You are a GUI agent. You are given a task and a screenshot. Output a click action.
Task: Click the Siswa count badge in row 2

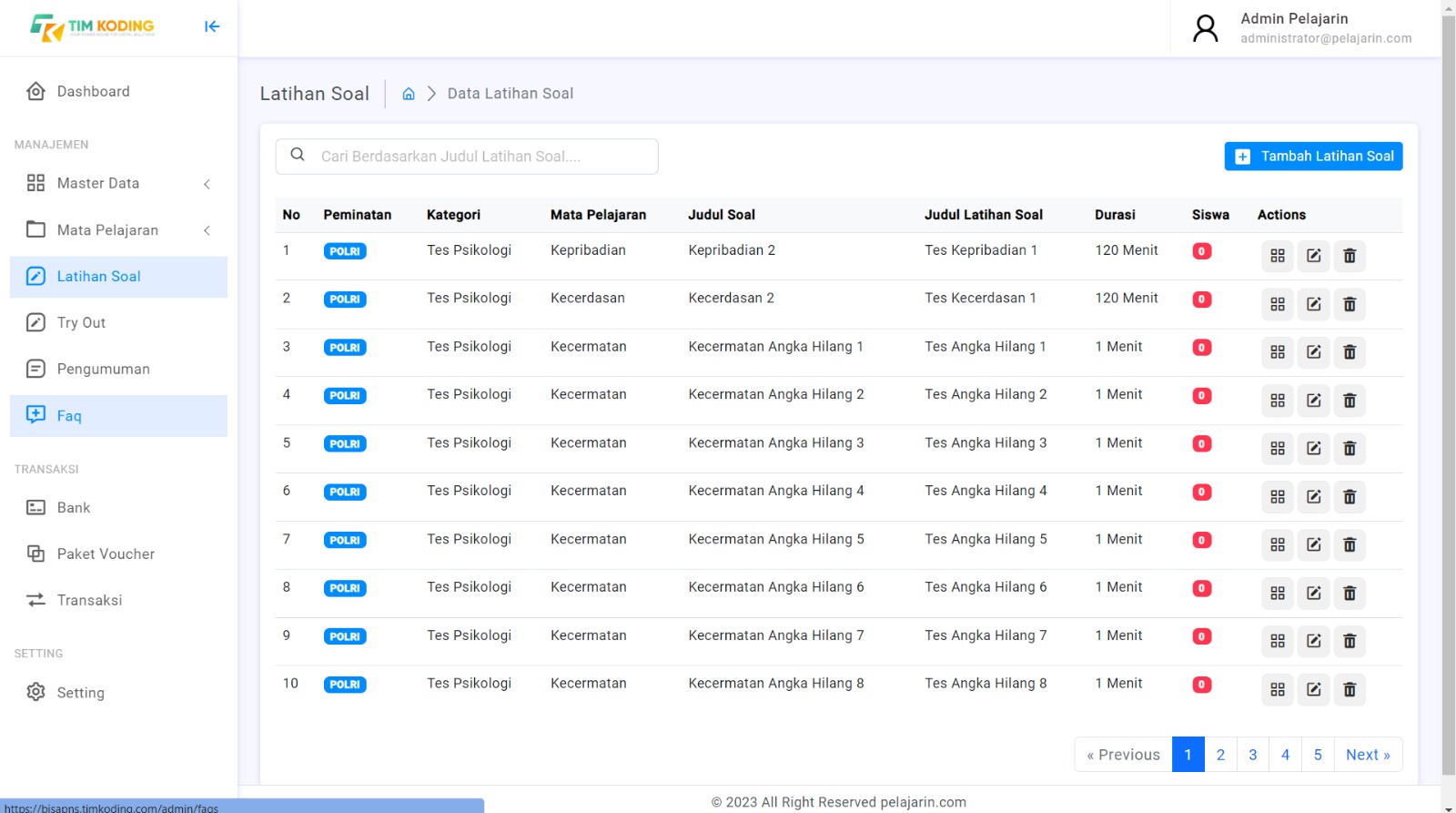(1202, 300)
